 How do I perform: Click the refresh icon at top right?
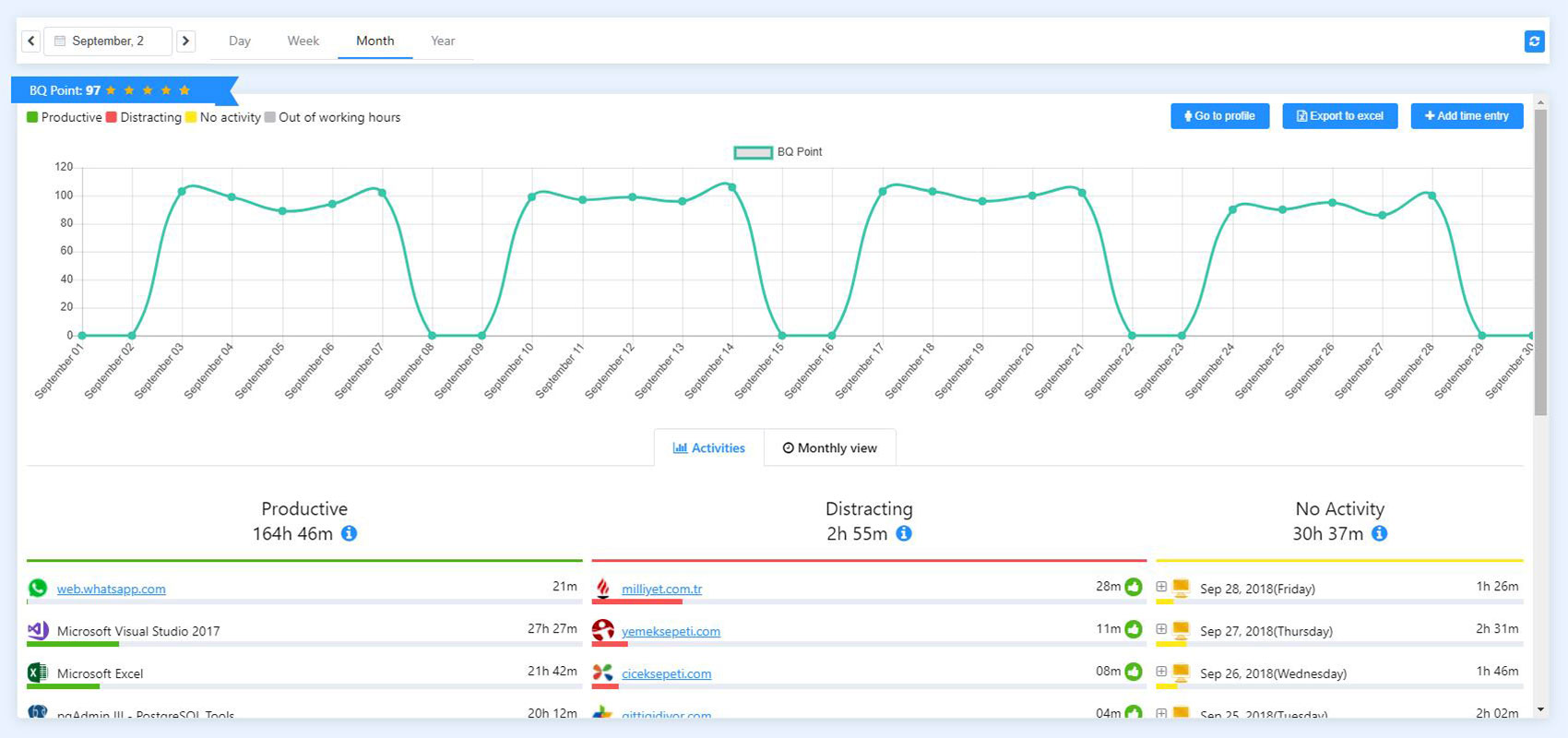click(x=1534, y=42)
